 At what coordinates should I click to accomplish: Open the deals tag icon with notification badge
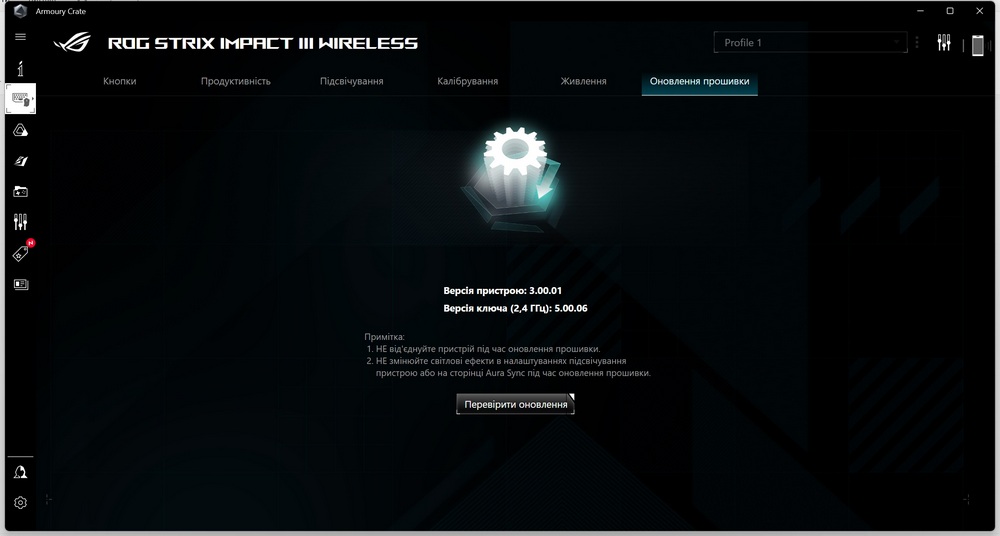pos(20,253)
